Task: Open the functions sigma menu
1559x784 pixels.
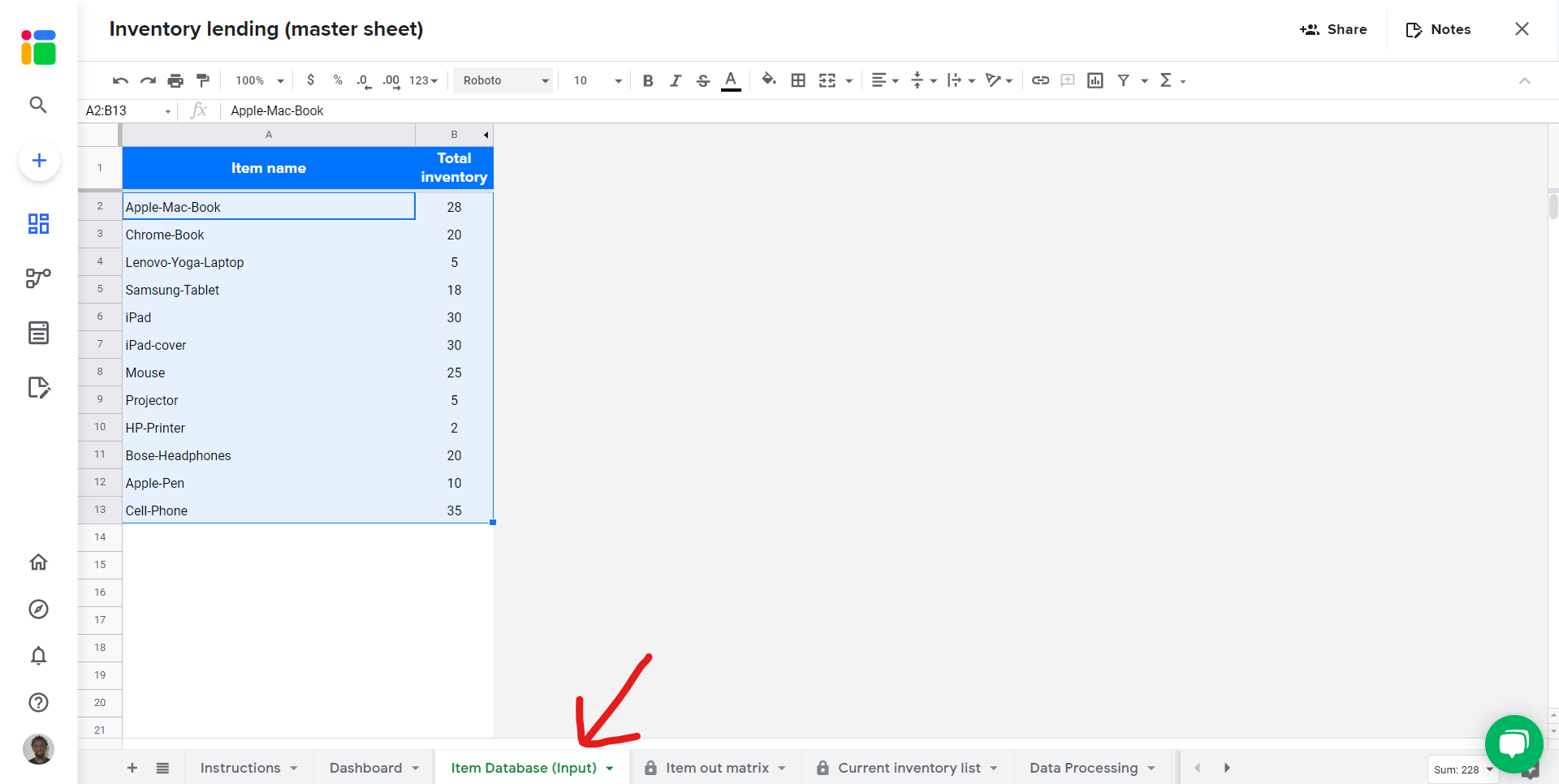Action: [1172, 80]
